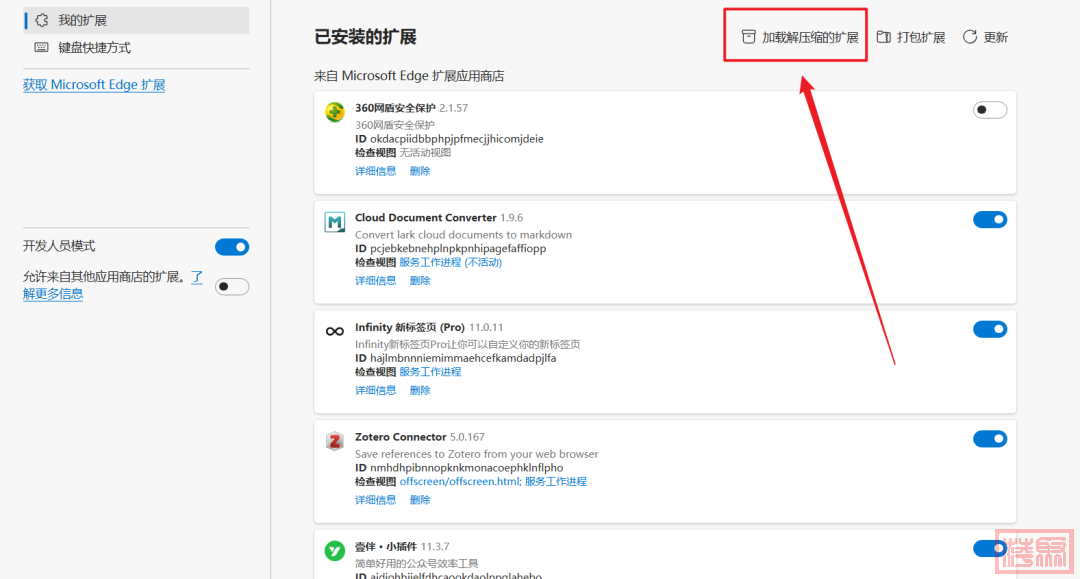Click the Cloud Document Converter icon
The height and width of the screenshot is (579, 1080).
[x=335, y=222]
